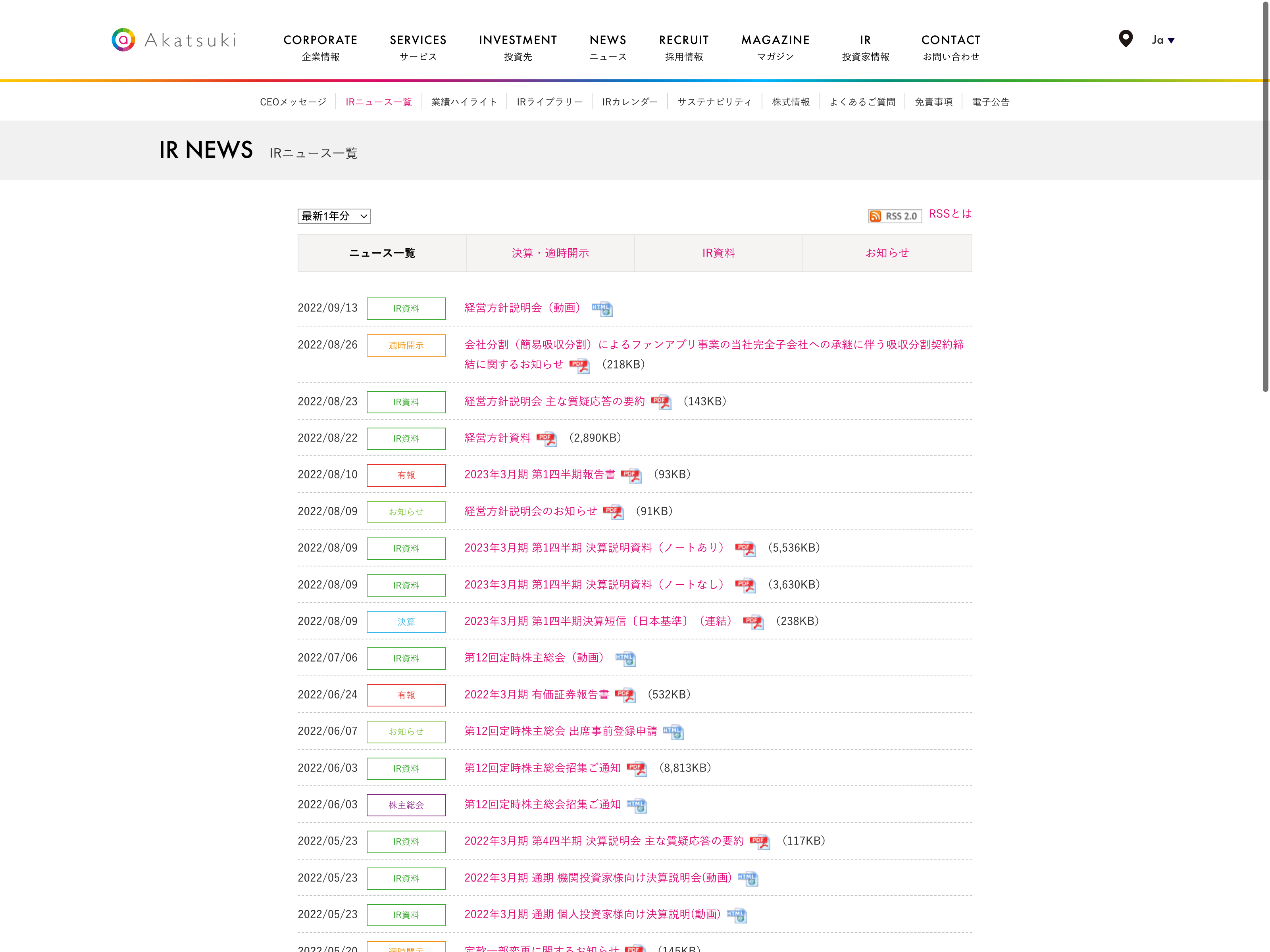This screenshot has width=1270, height=952.
Task: Open PDF icon for 2023年3月期 第1四半期報告書
Action: tap(631, 475)
